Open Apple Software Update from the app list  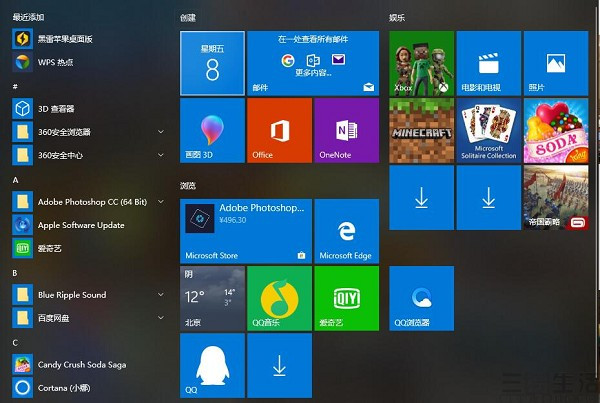point(80,225)
